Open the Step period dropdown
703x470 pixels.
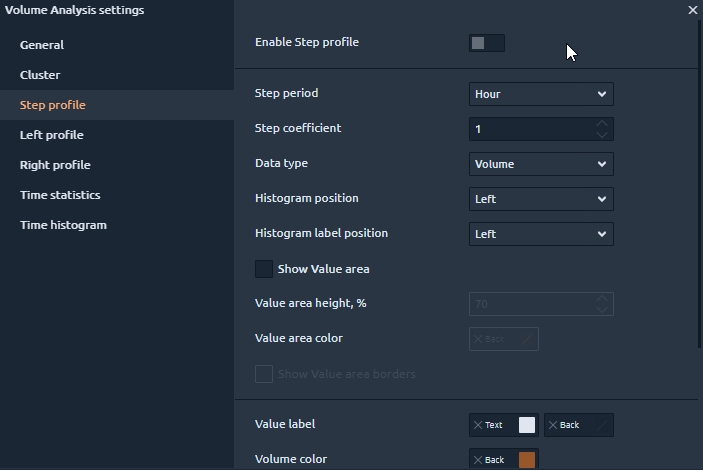coord(540,94)
